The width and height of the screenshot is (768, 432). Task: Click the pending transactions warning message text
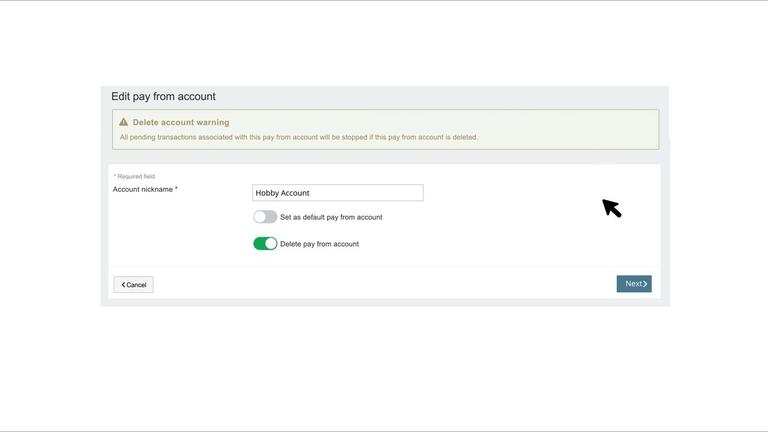[298, 137]
